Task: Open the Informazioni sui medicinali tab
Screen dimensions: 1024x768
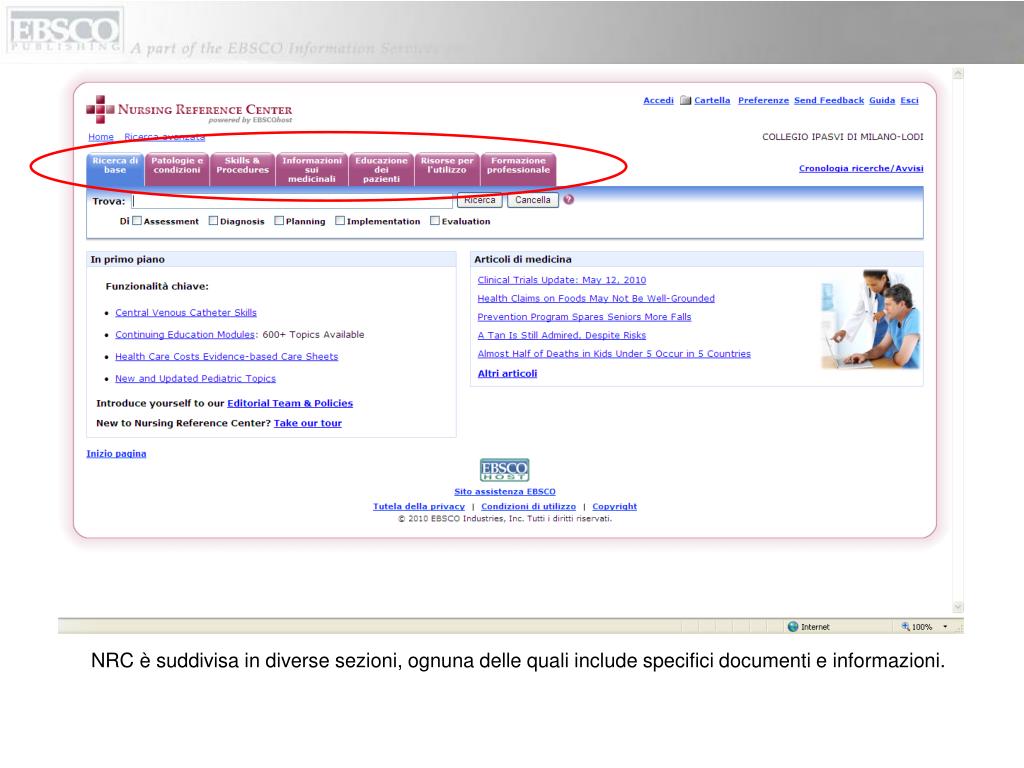Action: coord(312,169)
